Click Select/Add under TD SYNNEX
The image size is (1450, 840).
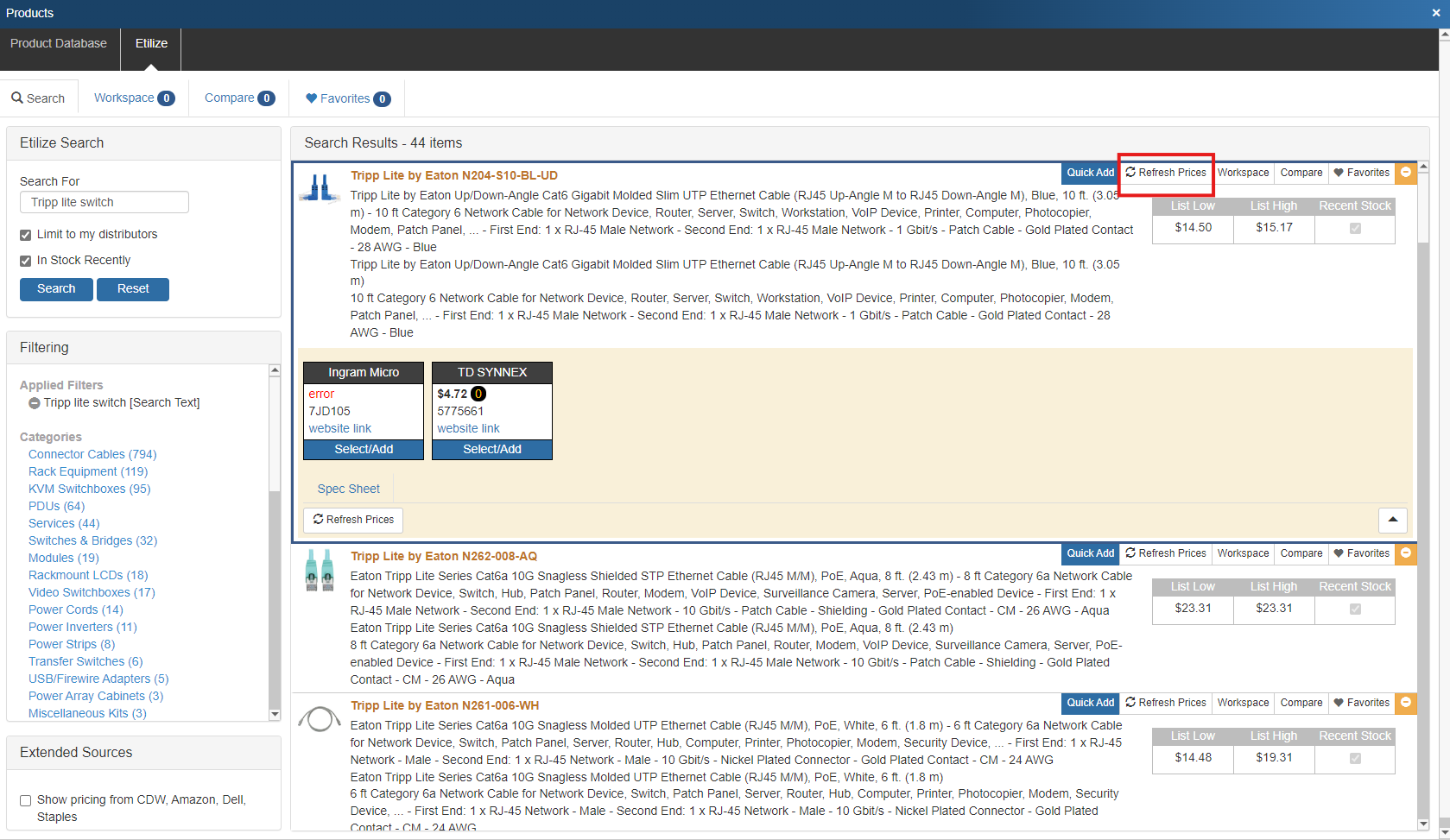point(492,450)
